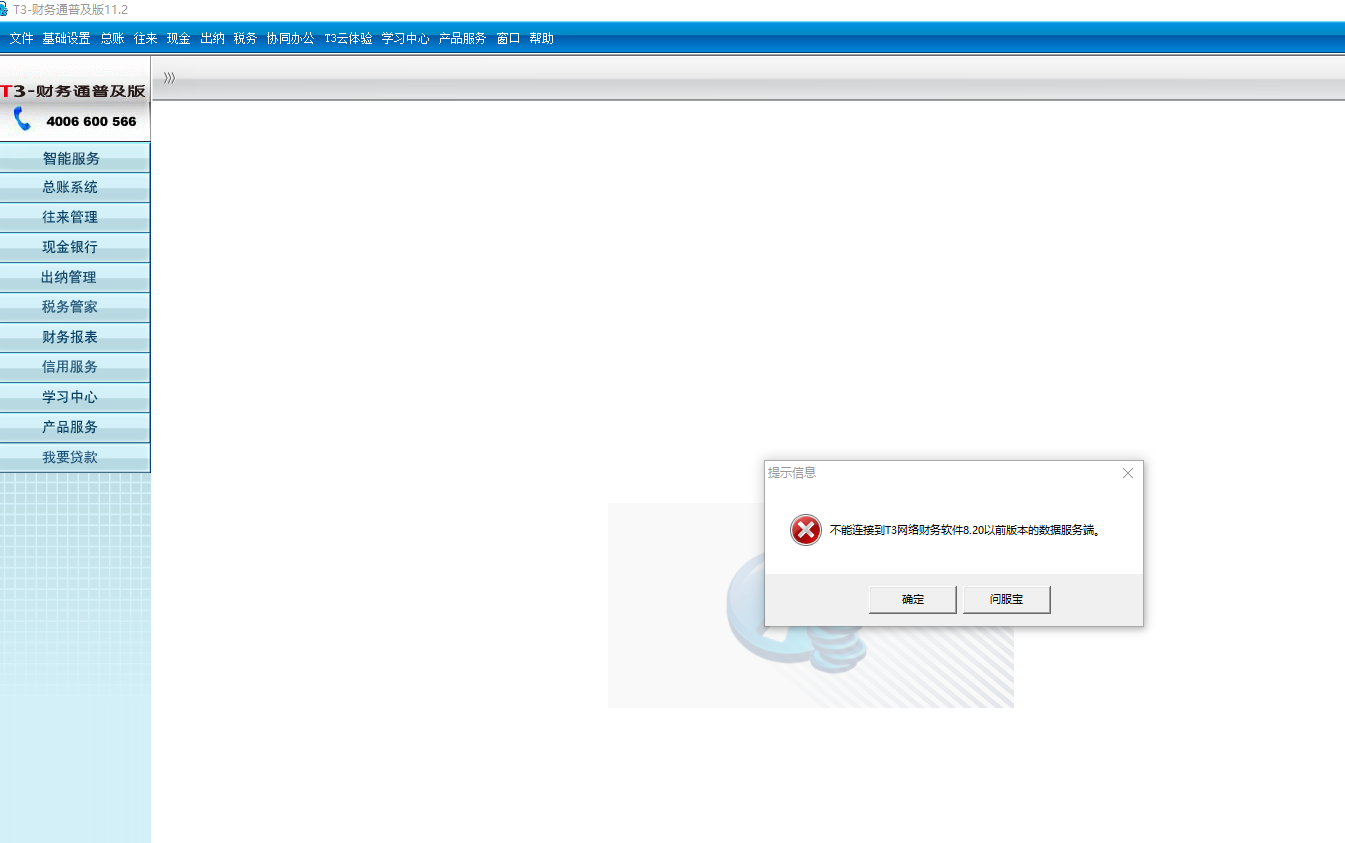Image resolution: width=1345 pixels, height=843 pixels.
Task: Click the error message text in dialog
Action: pyautogui.click(x=966, y=531)
